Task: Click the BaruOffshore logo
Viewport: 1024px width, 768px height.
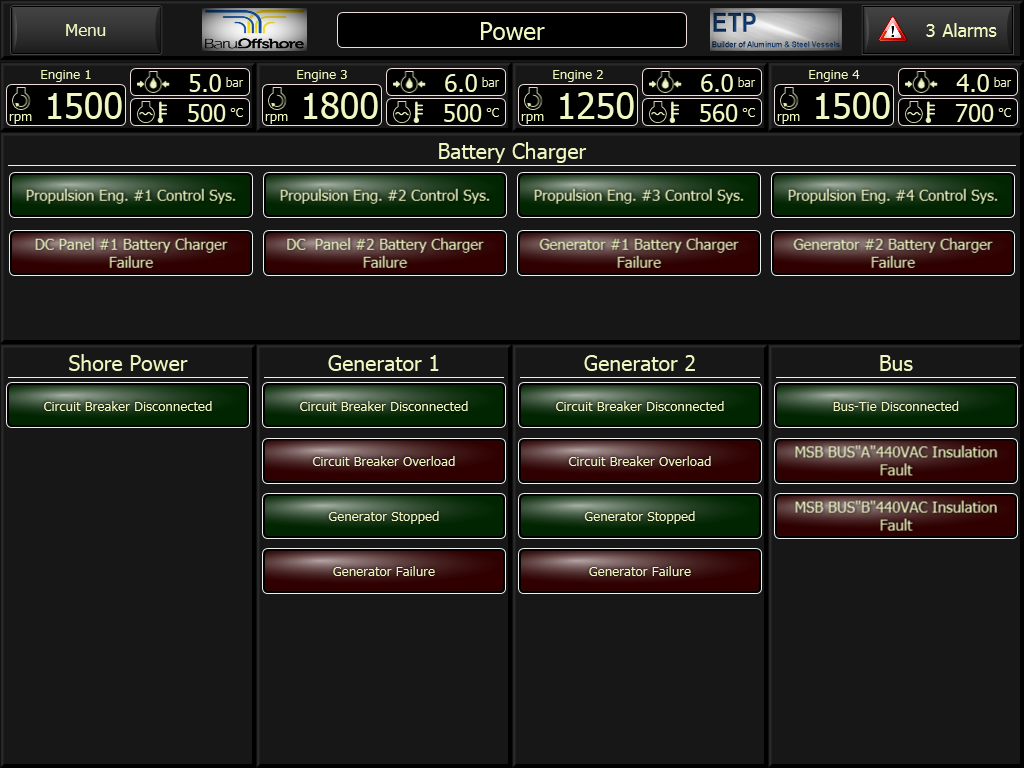Action: pyautogui.click(x=254, y=30)
